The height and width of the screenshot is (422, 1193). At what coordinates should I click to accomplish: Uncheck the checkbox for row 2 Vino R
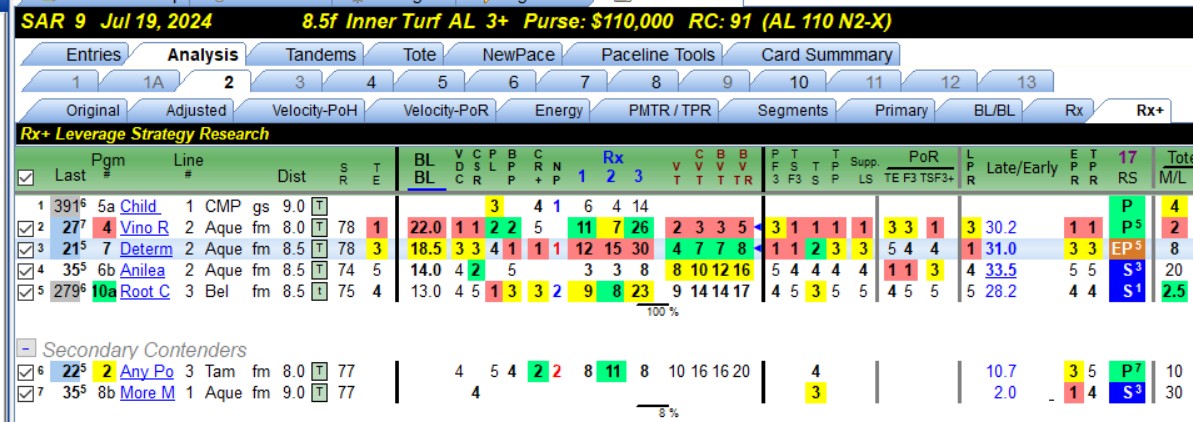click(x=24, y=227)
